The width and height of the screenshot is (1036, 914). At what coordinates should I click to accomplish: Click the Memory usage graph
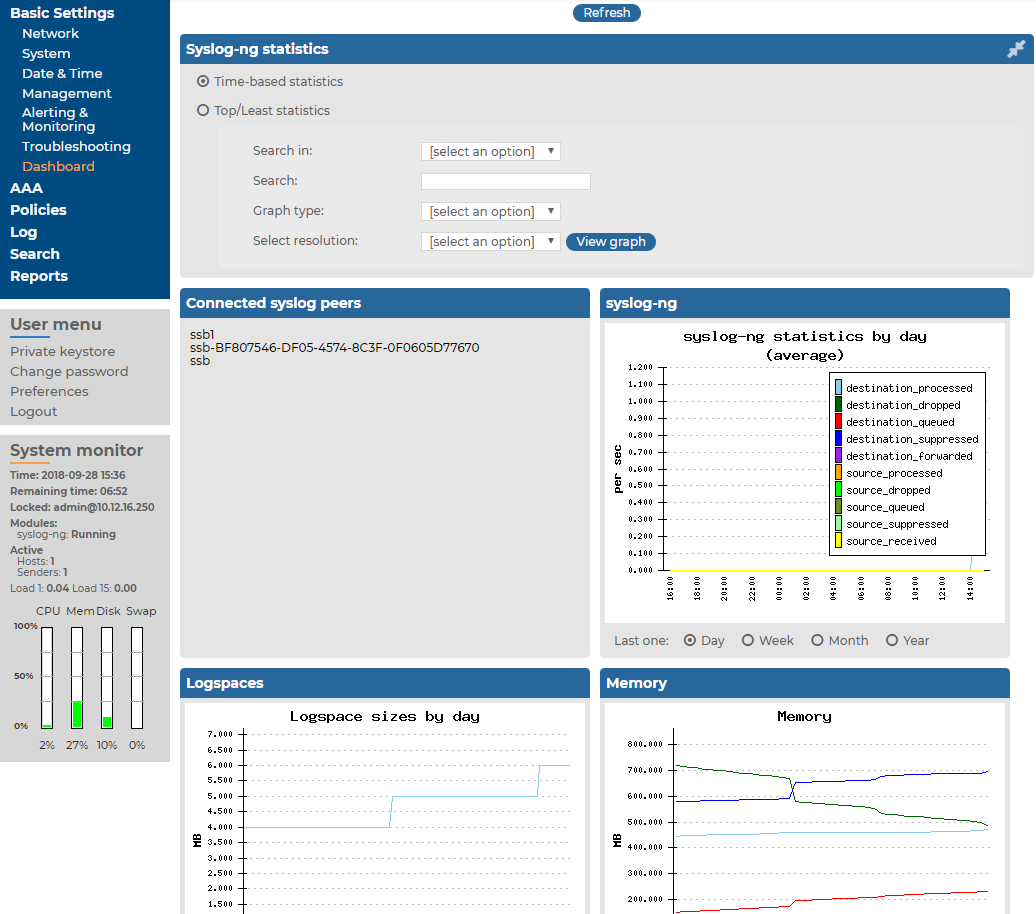point(805,809)
